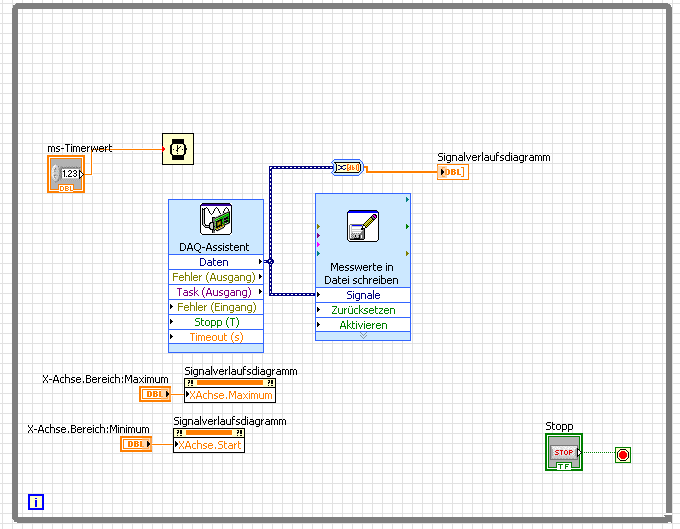Click the X-Achse.Bereich:Minimum label
Image resolution: width=680 pixels, height=529 pixels.
88,429
